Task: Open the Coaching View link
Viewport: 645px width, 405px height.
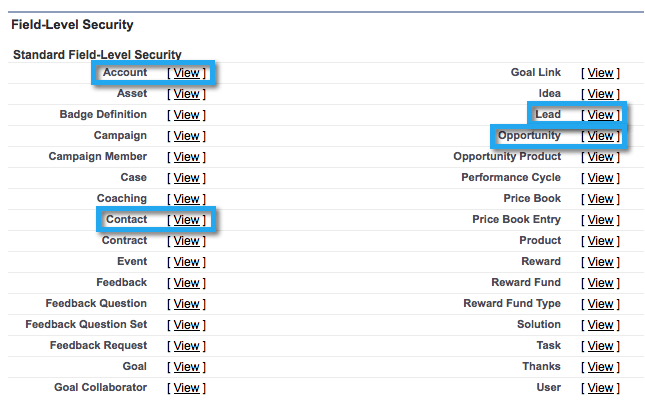Action: click(x=186, y=199)
